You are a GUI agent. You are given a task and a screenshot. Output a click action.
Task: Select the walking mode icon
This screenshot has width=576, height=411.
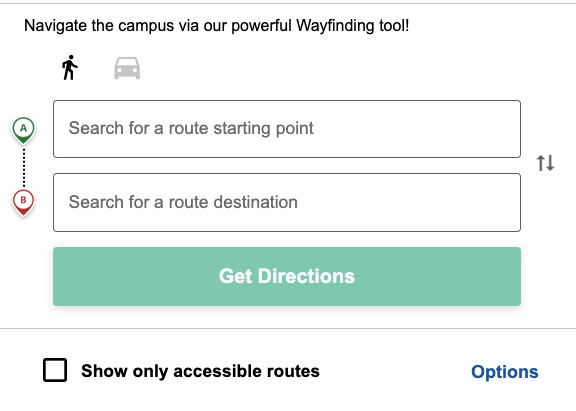(x=70, y=68)
